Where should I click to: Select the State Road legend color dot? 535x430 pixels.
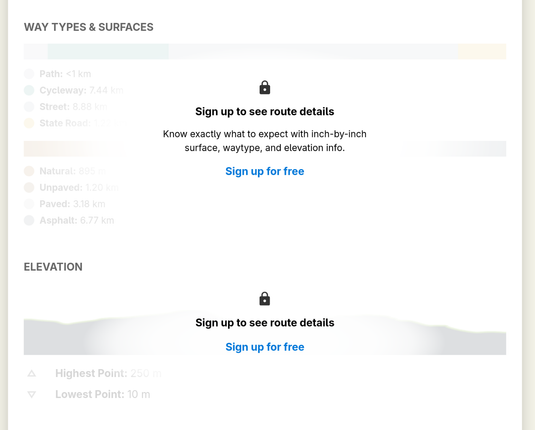[x=29, y=123]
